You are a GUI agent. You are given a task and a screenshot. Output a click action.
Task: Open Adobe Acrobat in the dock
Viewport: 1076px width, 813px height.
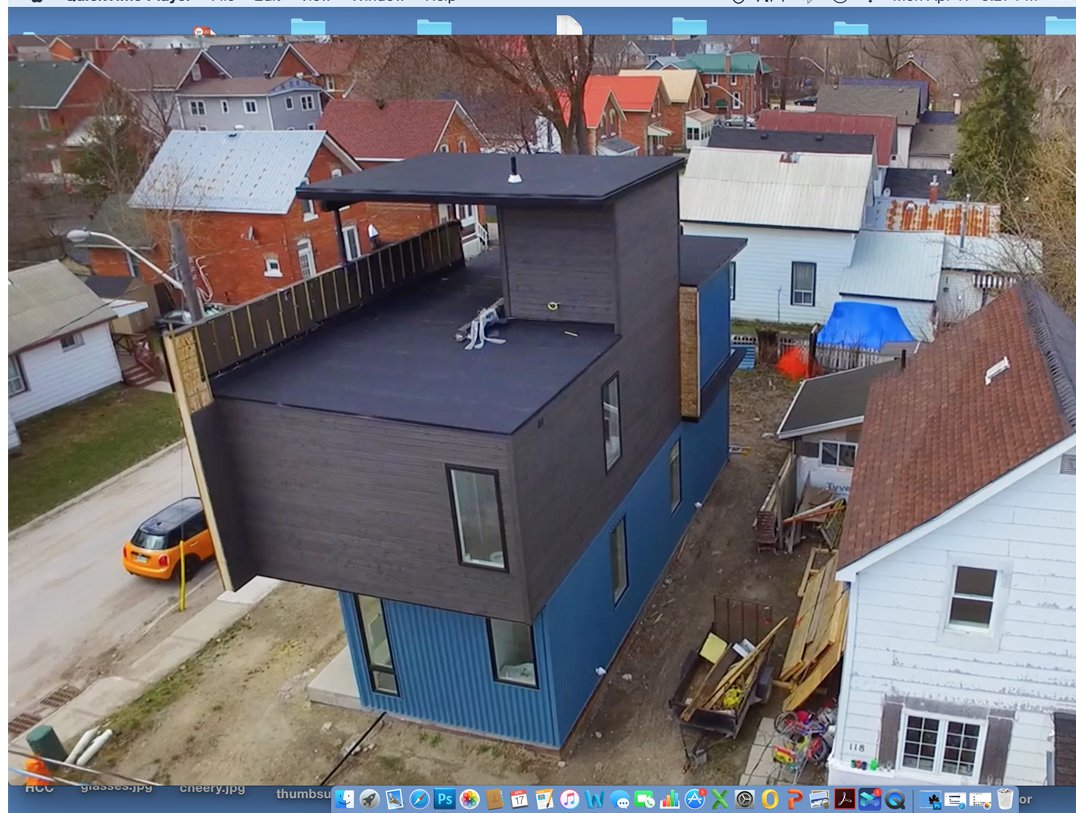point(845,799)
